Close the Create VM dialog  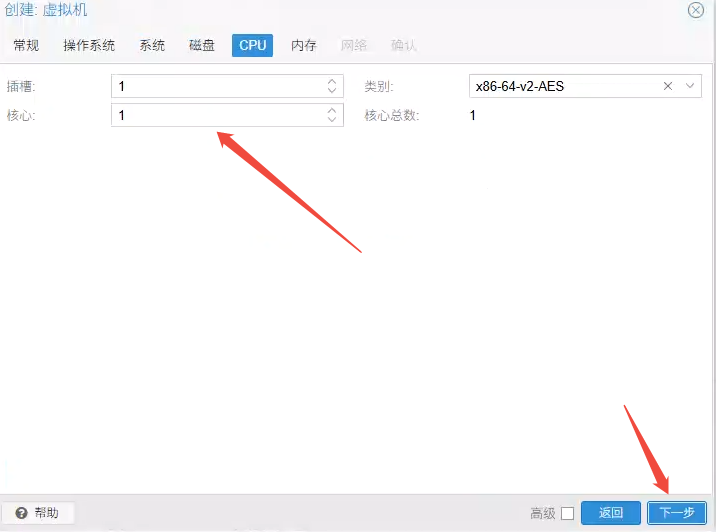(695, 10)
